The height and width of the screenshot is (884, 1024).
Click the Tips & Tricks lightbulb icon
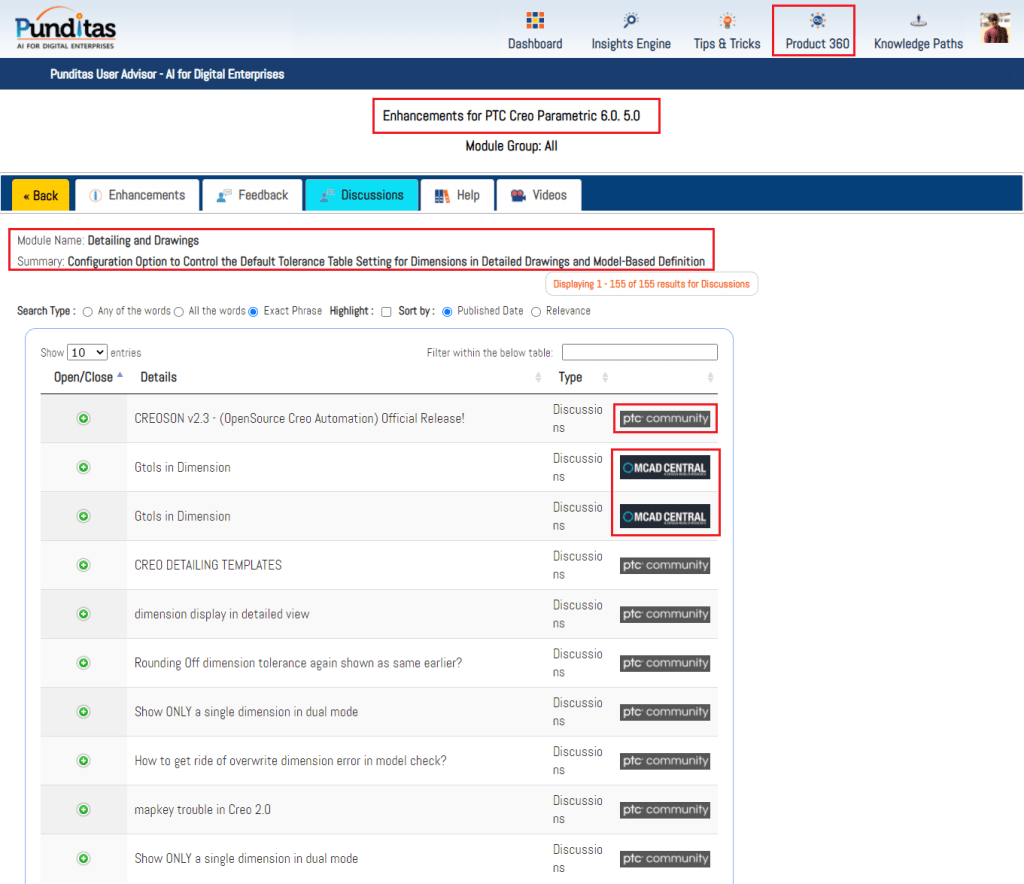point(727,21)
